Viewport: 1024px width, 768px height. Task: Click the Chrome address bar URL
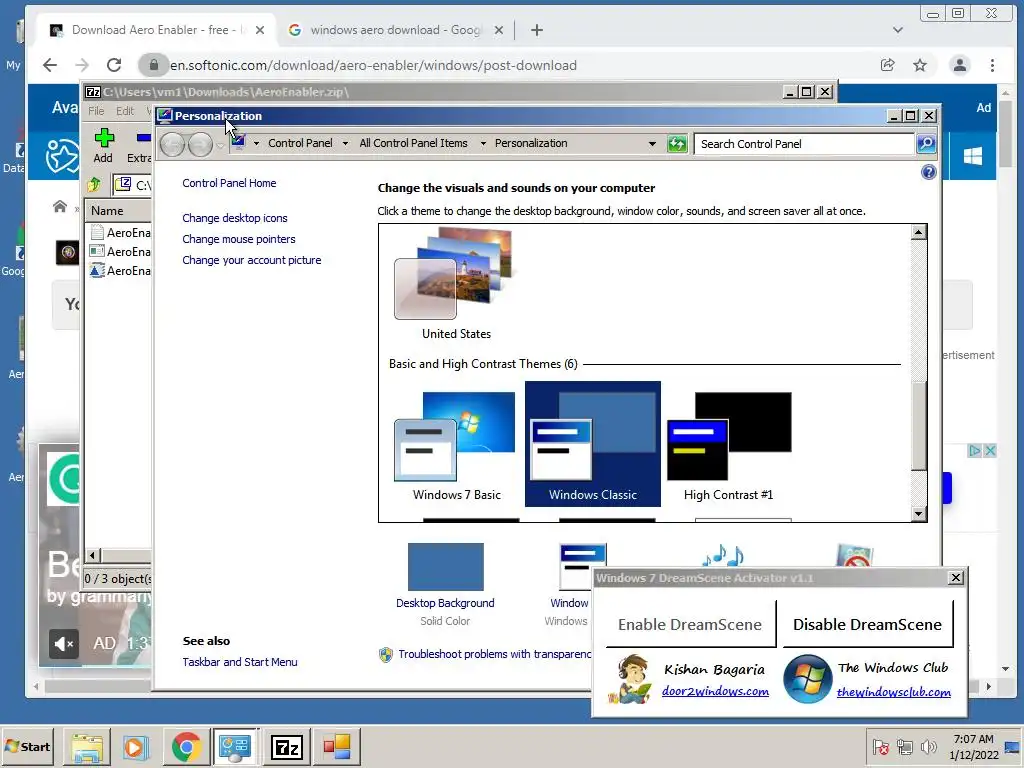coord(374,65)
